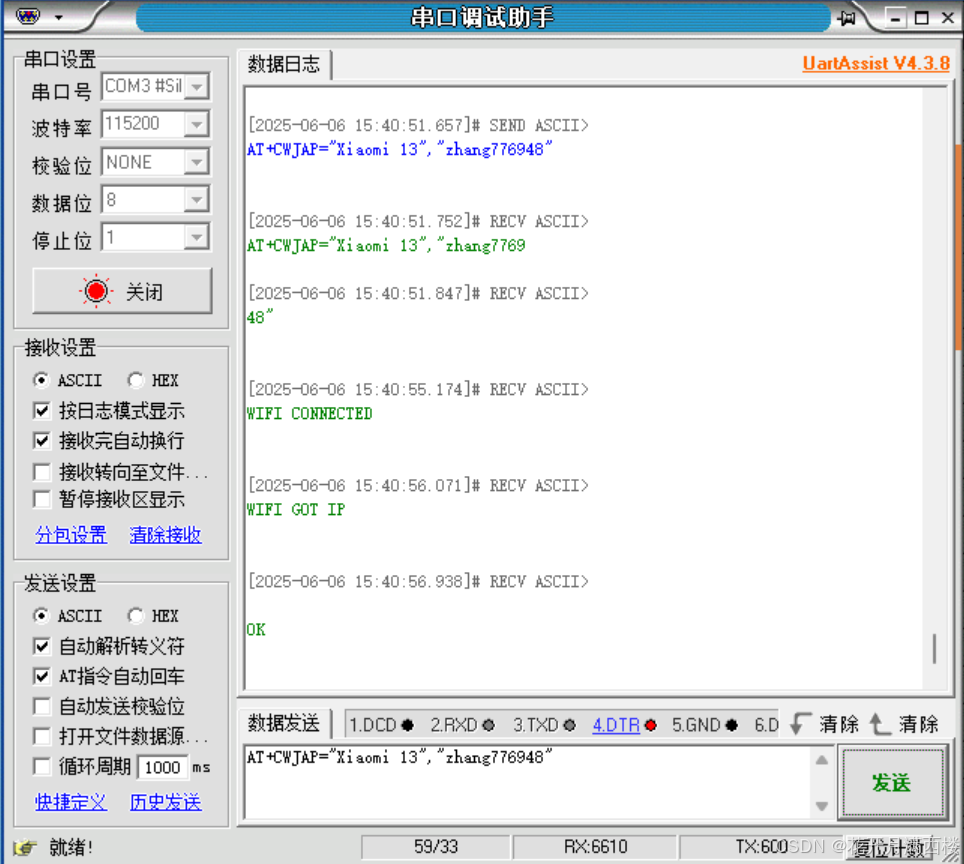The height and width of the screenshot is (864, 964).
Task: Open 历史发送 link
Action: (165, 803)
